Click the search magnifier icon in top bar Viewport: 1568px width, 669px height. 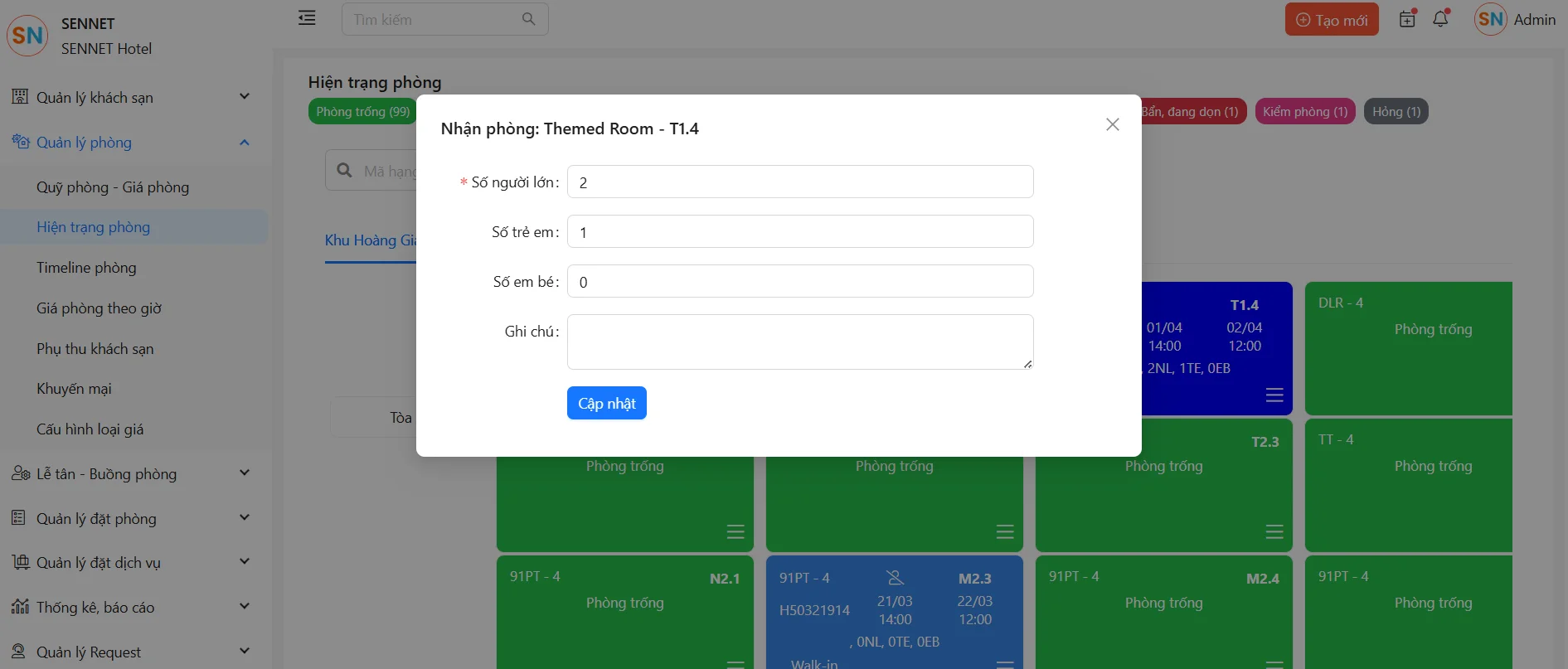[528, 19]
